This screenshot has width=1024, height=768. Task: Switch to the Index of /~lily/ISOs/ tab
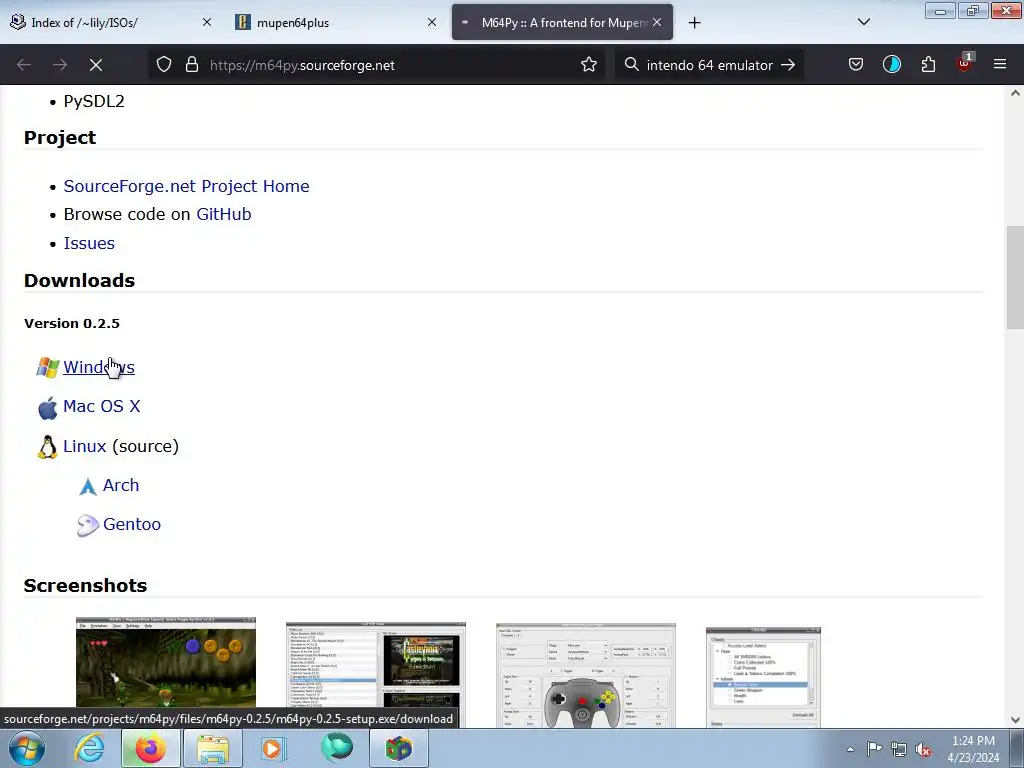(111, 22)
